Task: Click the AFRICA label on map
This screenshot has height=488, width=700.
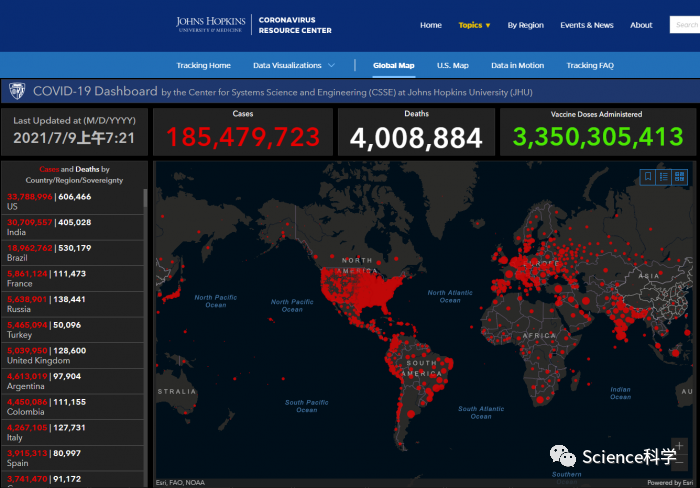Action: click(539, 335)
